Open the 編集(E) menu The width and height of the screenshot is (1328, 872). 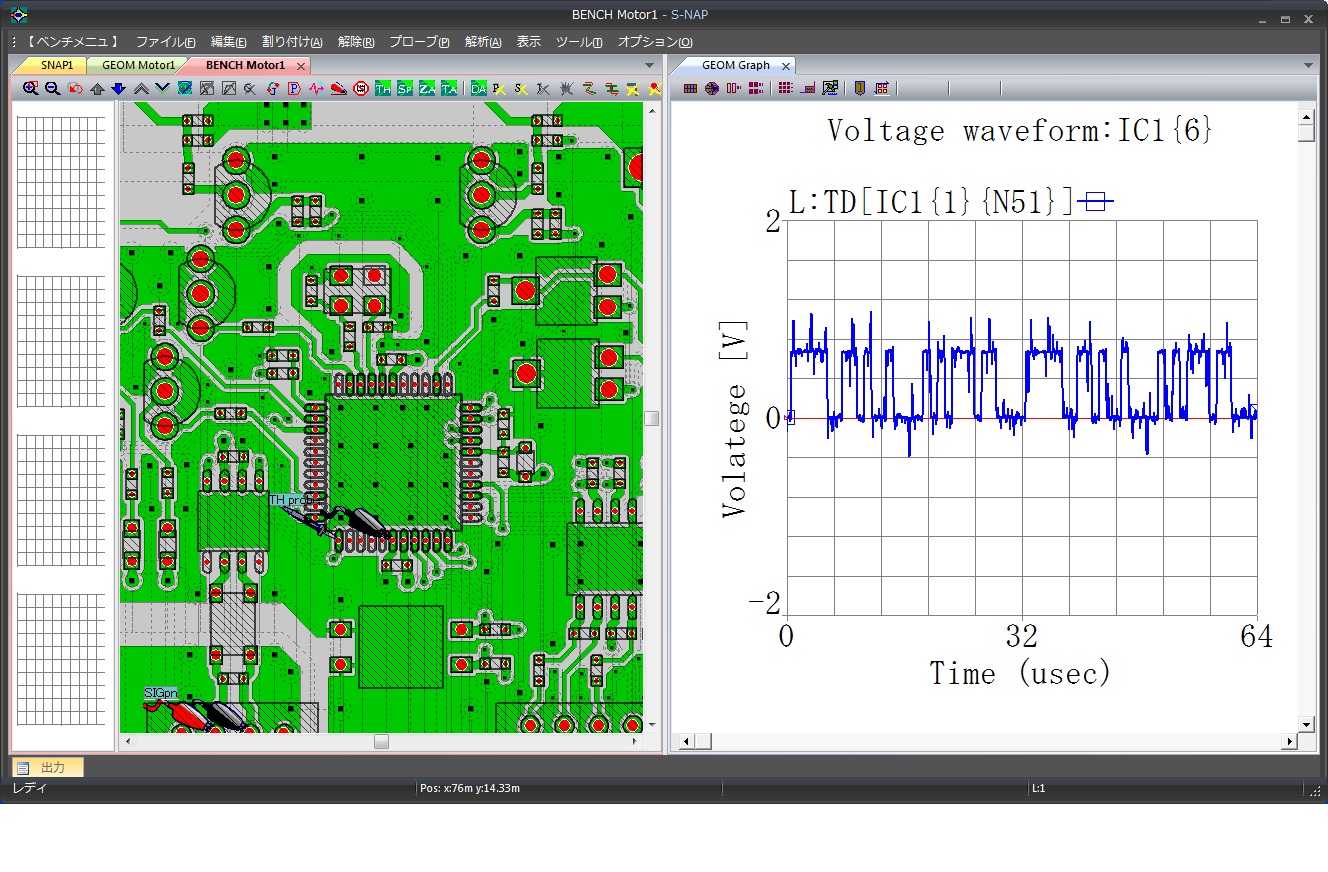point(228,42)
